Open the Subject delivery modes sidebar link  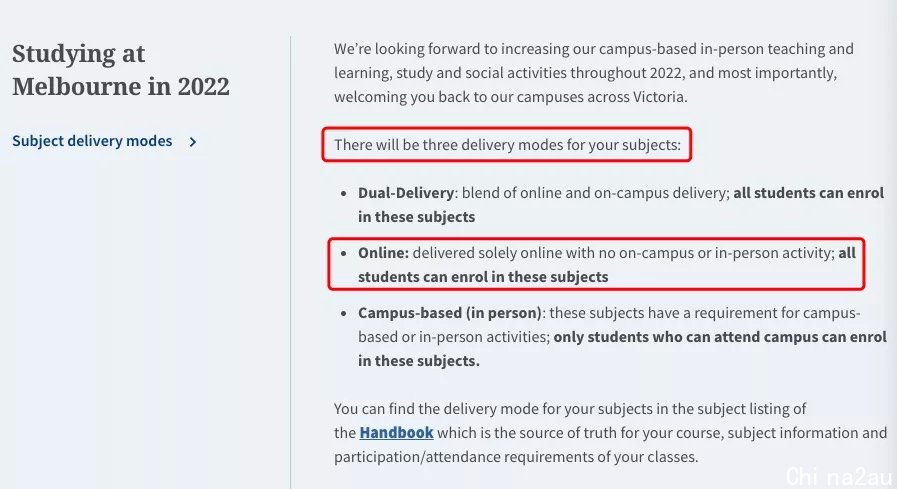92,141
